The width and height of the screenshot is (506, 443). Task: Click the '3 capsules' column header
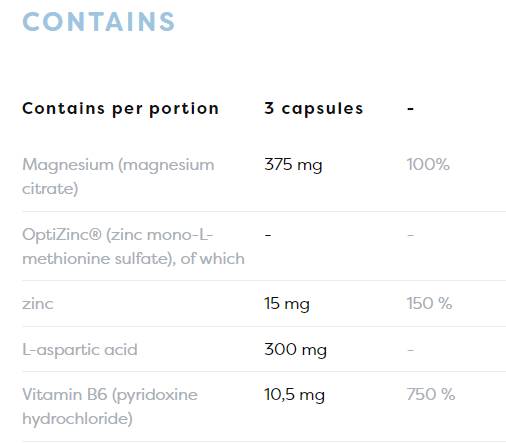pyautogui.click(x=314, y=109)
